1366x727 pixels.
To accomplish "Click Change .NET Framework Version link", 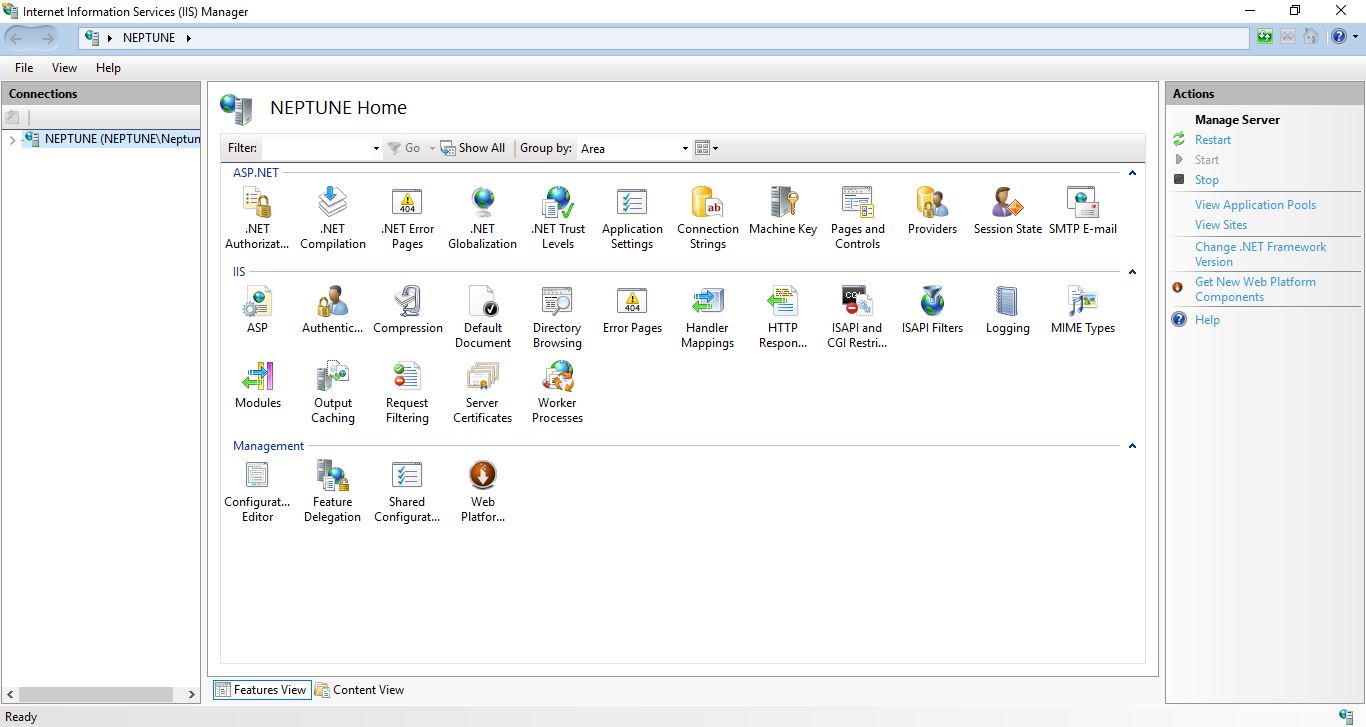I will tap(1261, 254).
